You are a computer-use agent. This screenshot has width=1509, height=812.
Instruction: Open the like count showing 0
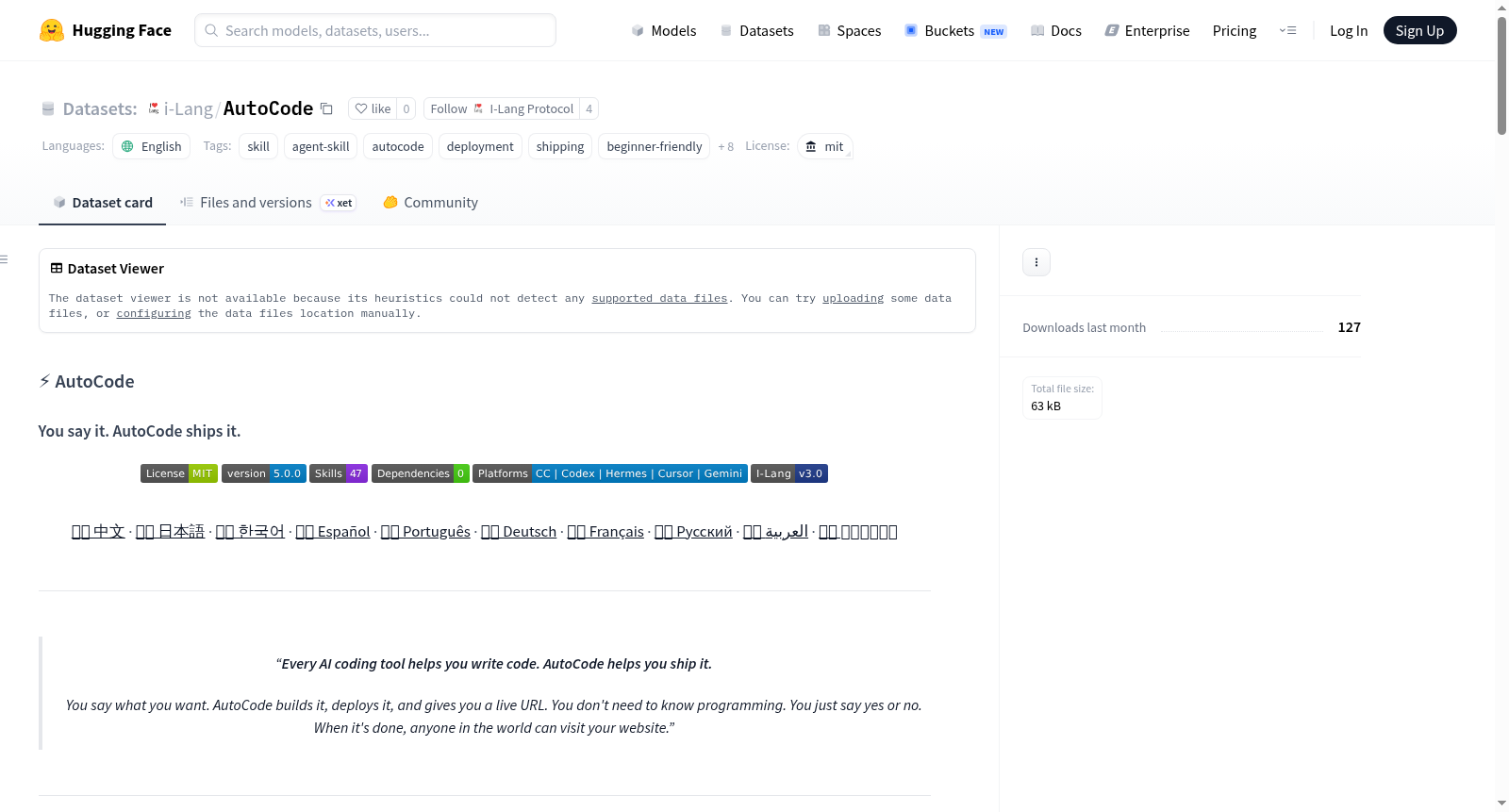coord(406,108)
